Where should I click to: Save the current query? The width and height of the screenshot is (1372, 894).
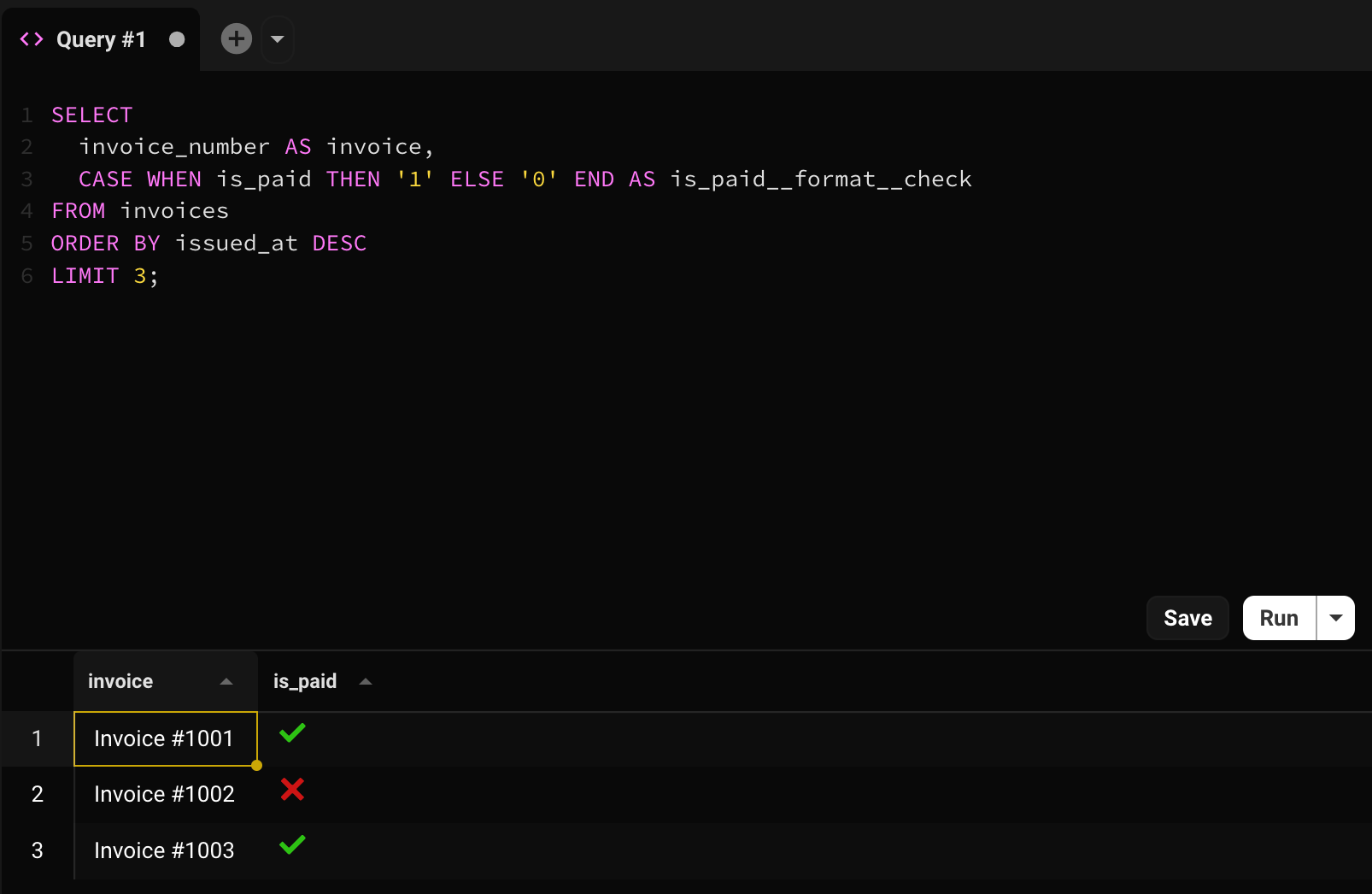(1187, 618)
